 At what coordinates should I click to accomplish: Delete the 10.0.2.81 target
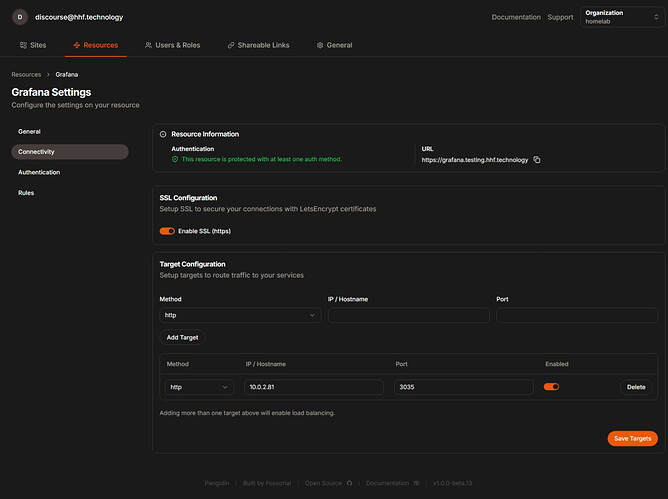coord(636,387)
